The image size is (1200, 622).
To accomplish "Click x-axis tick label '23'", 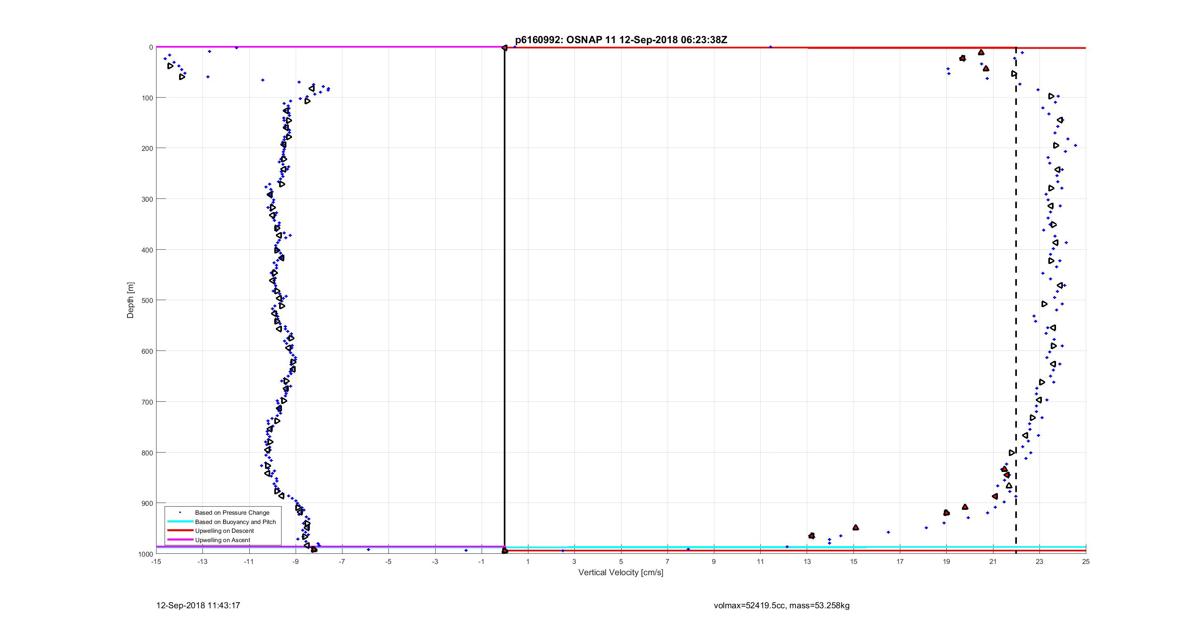I will 1040,561.
